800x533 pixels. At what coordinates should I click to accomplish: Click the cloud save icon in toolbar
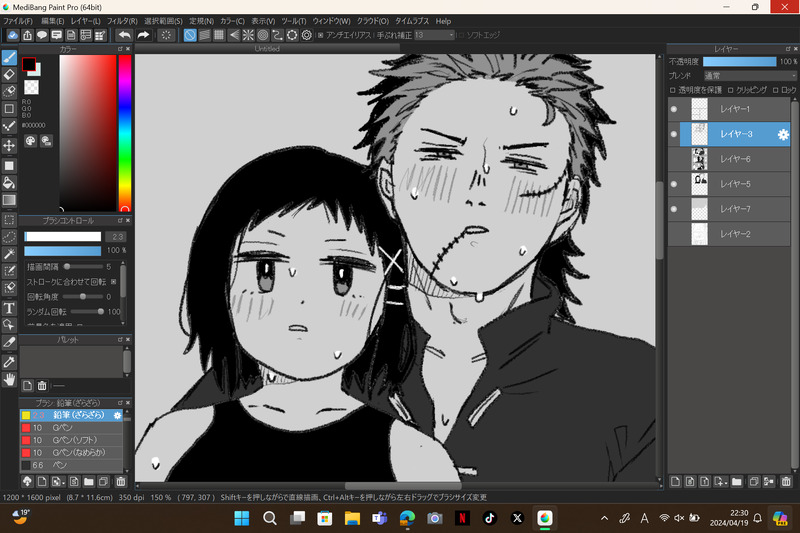[x=13, y=35]
